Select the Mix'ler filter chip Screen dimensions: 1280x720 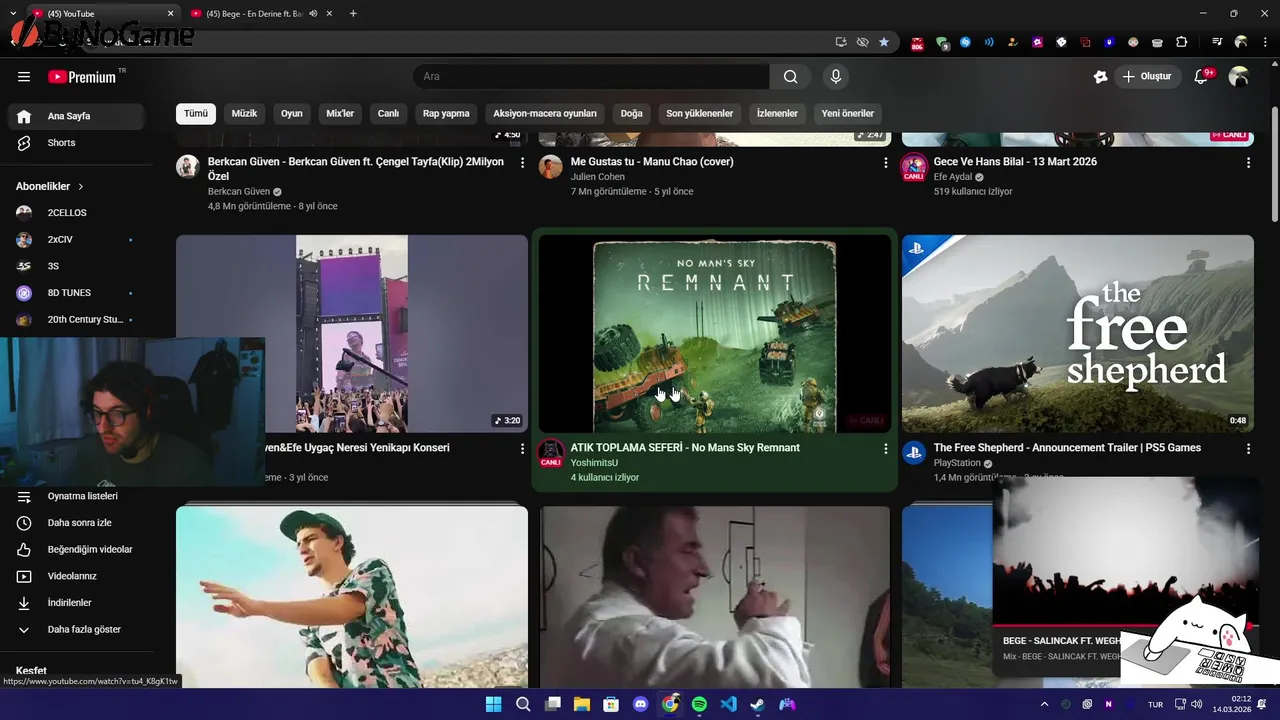(340, 114)
